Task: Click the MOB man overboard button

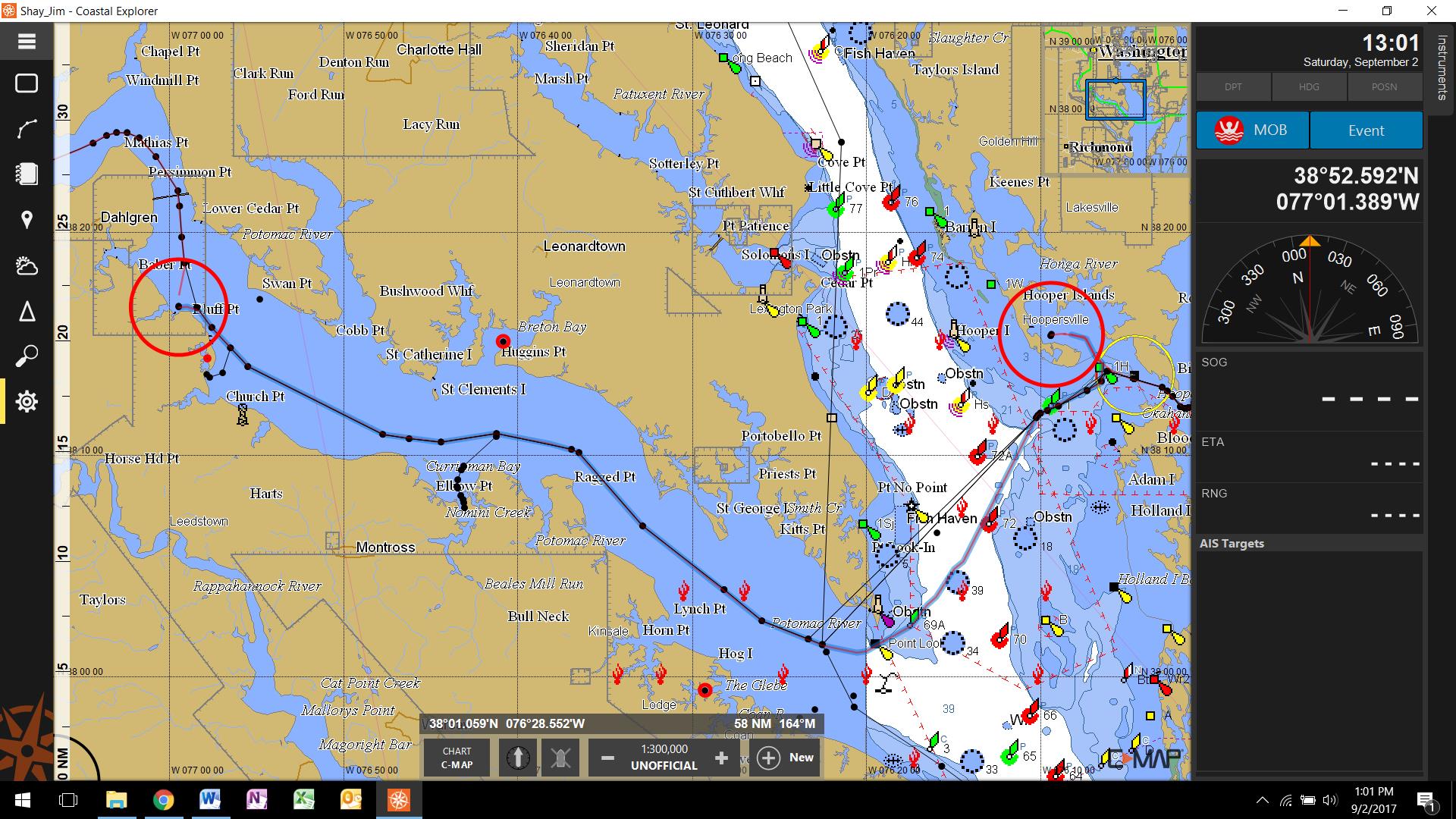Action: click(x=1252, y=130)
